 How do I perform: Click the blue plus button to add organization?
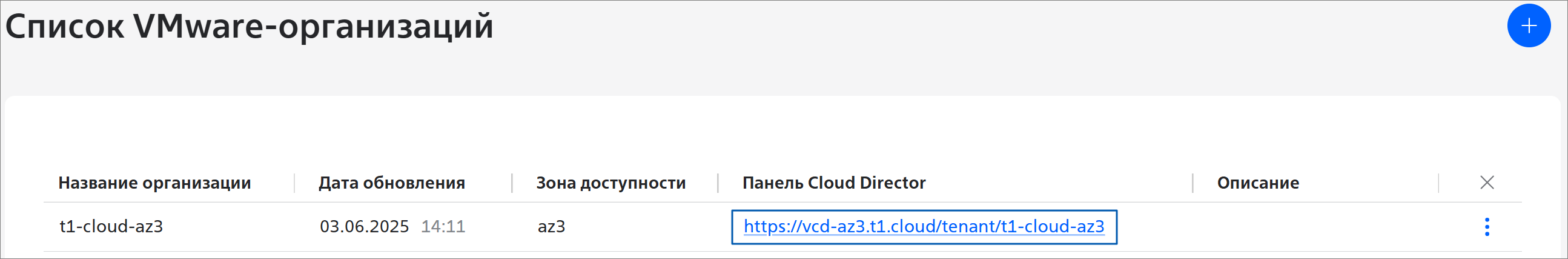point(1529,25)
